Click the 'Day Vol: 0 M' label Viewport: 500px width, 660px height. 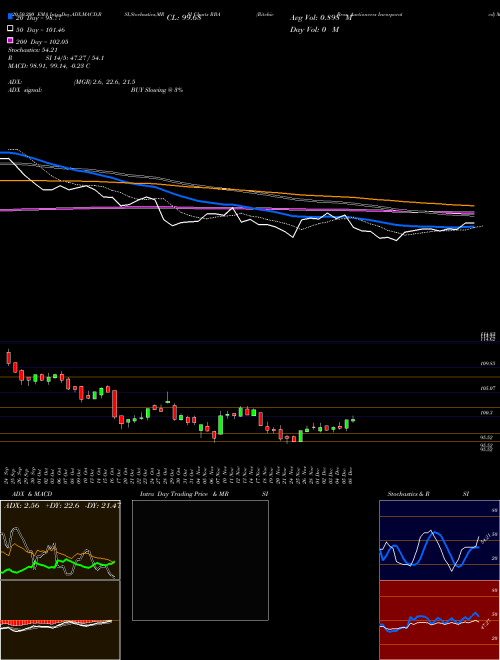tap(314, 29)
